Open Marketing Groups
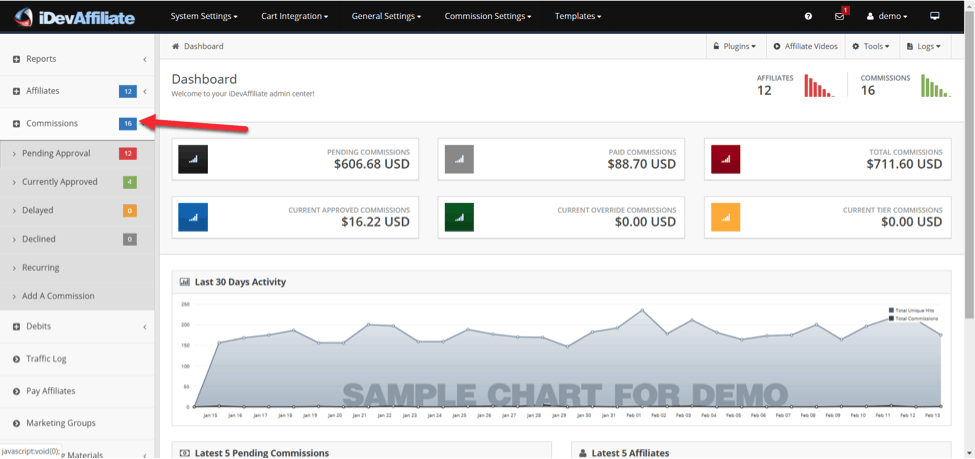This screenshot has width=975, height=459. pos(77,424)
